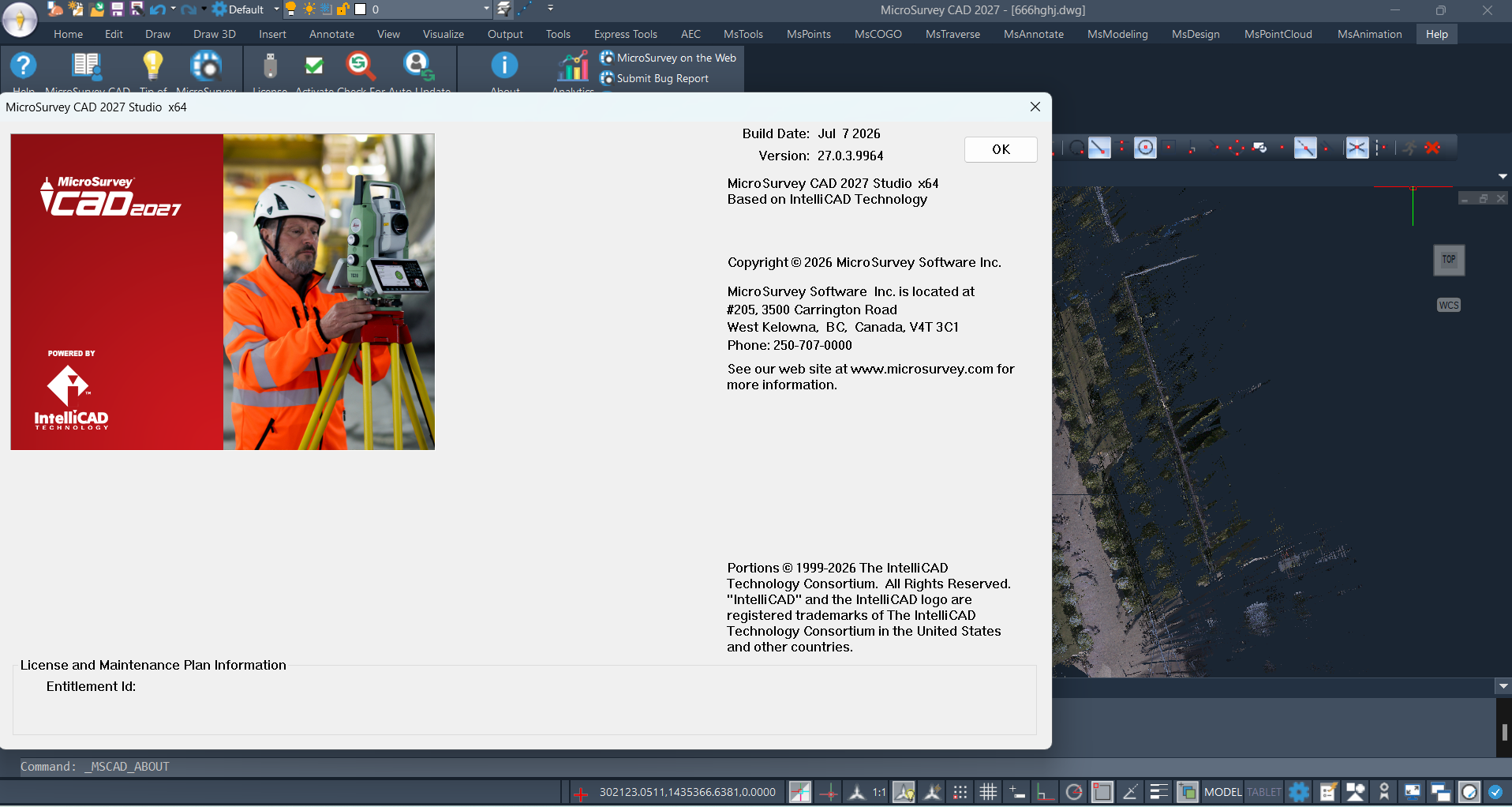Viewport: 1512px width, 807px height.
Task: Click the Activate green checkmark icon
Action: coord(314,66)
